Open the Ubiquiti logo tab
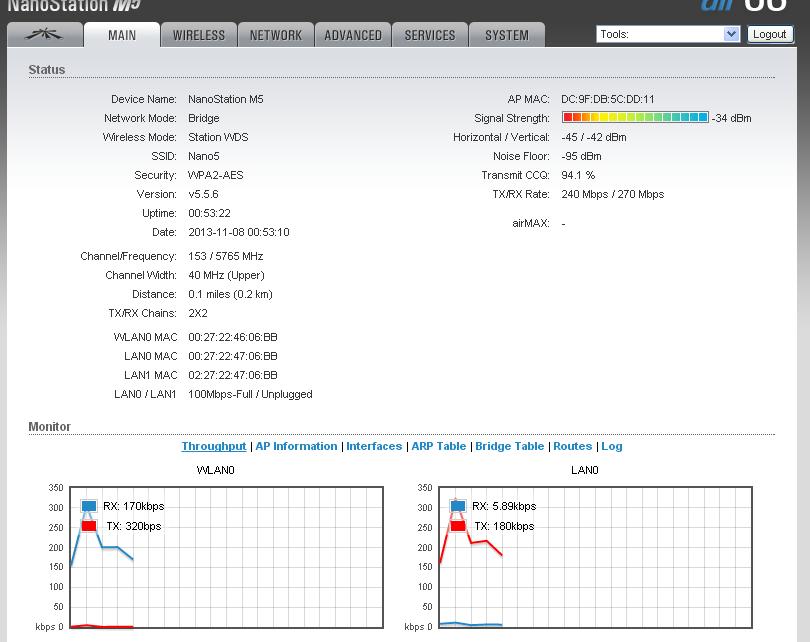This screenshot has width=810, height=642. tap(45, 35)
